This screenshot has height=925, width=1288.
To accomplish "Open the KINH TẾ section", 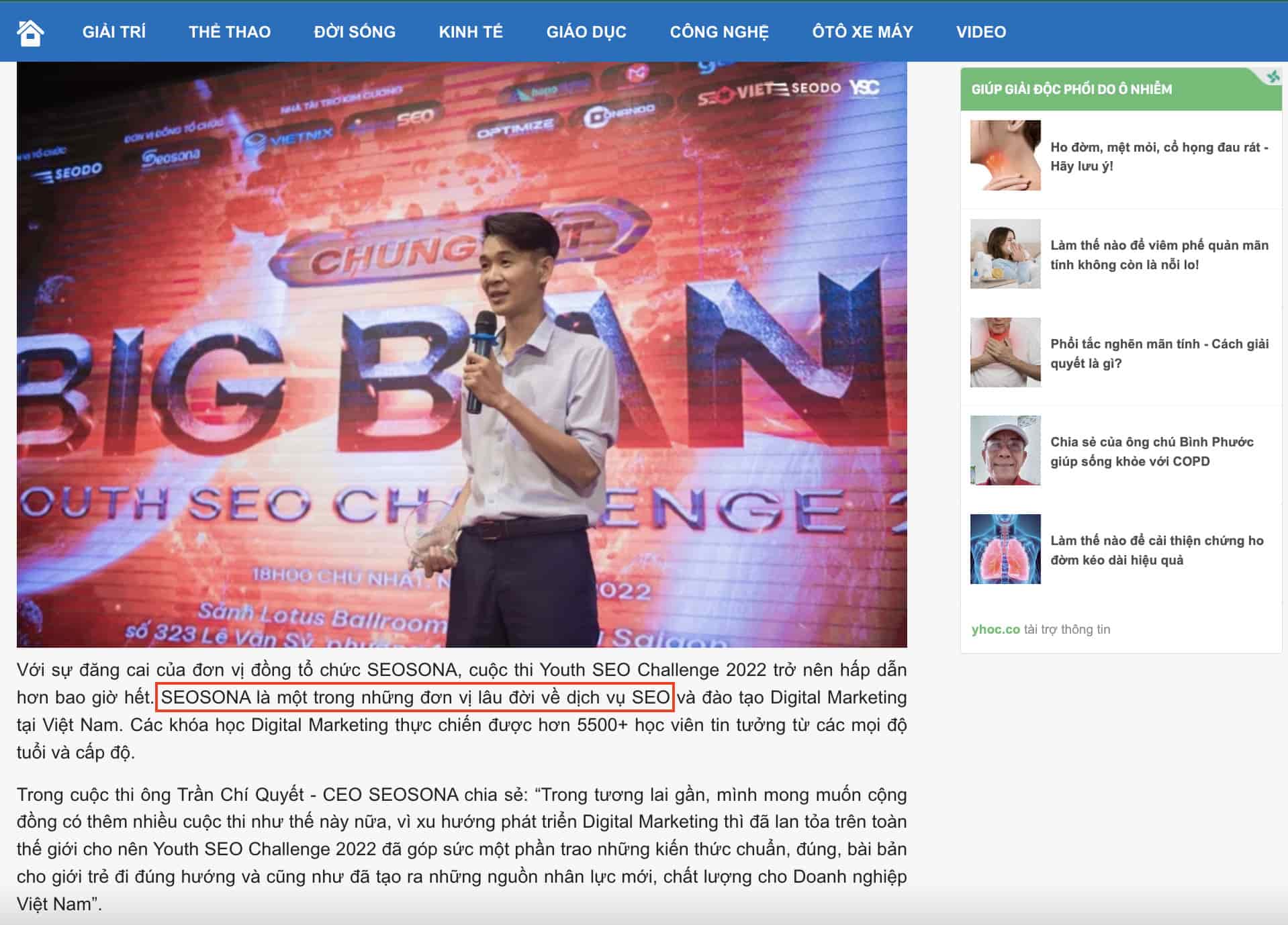I will [471, 32].
